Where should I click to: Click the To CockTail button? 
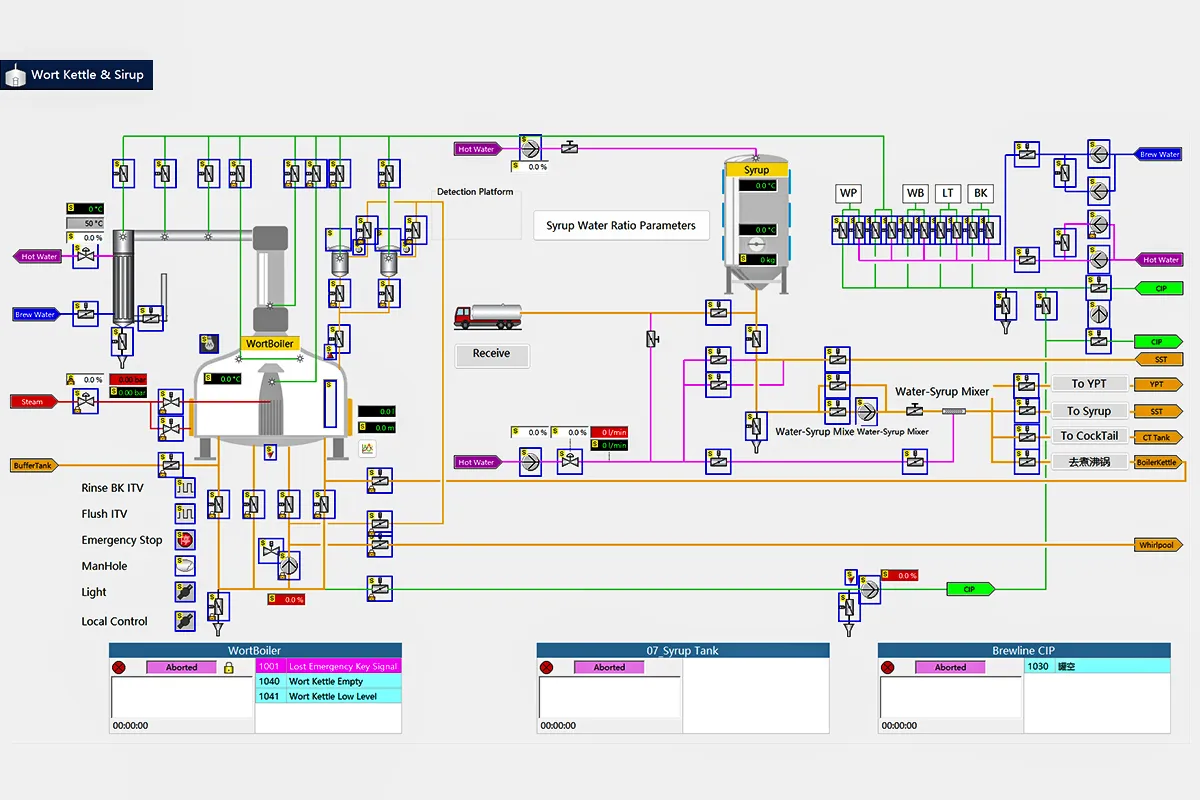pos(1089,436)
